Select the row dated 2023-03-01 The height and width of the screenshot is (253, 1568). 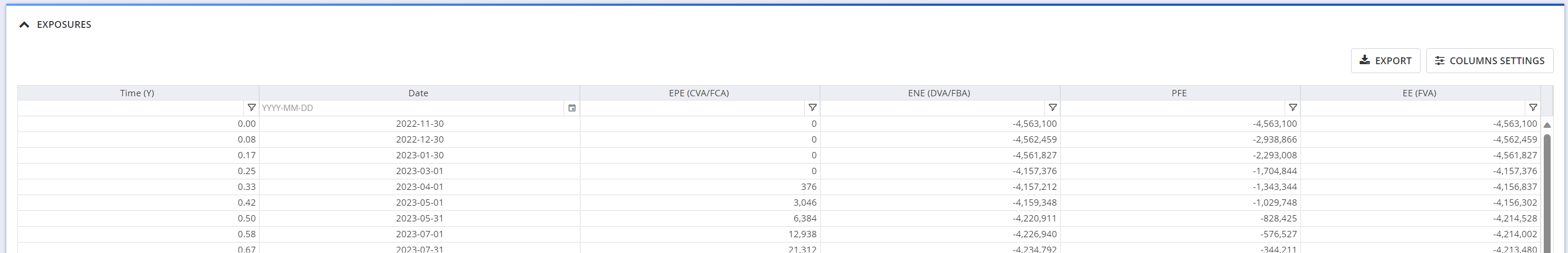point(419,171)
